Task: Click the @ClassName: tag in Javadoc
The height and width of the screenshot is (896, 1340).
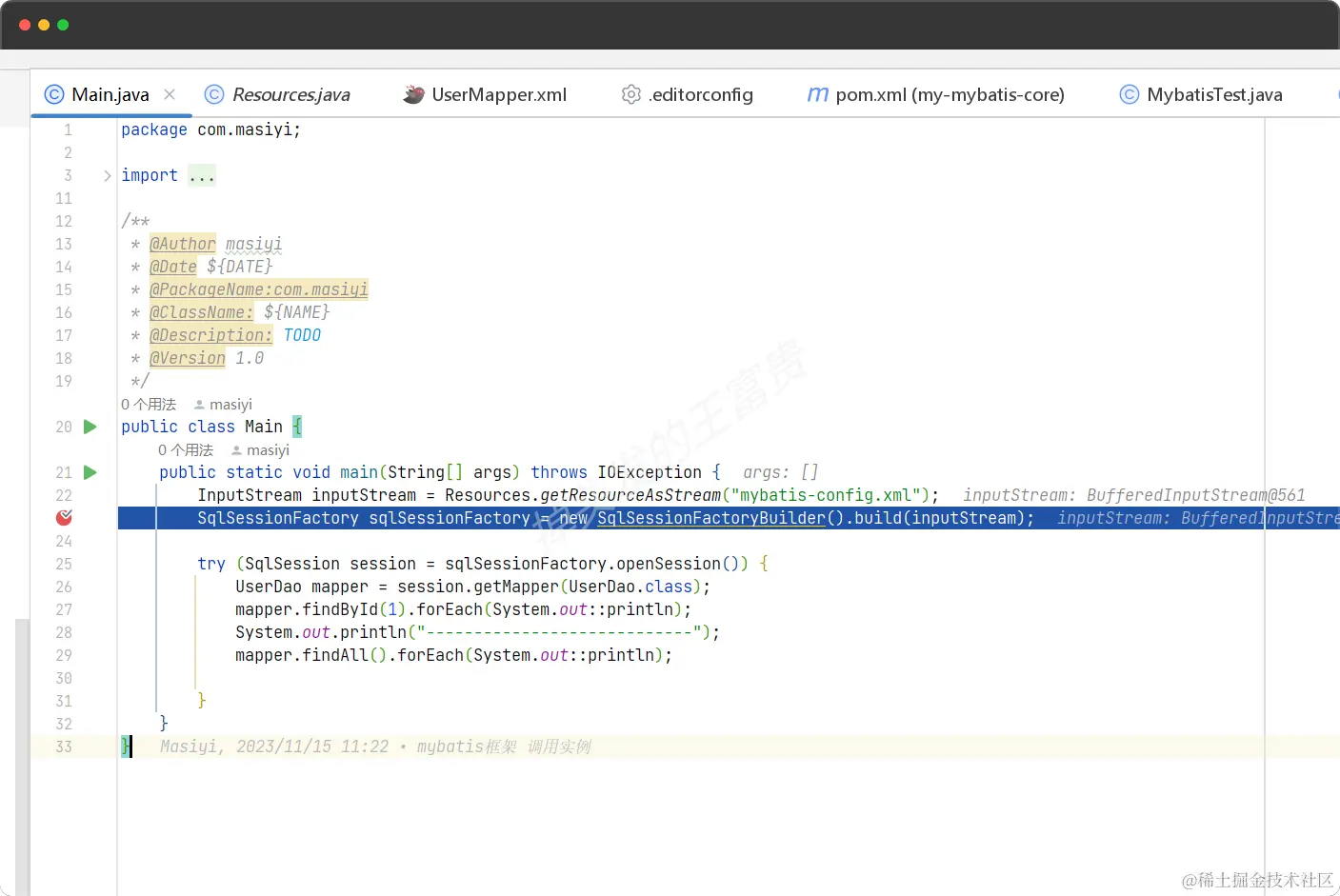Action: 202,312
